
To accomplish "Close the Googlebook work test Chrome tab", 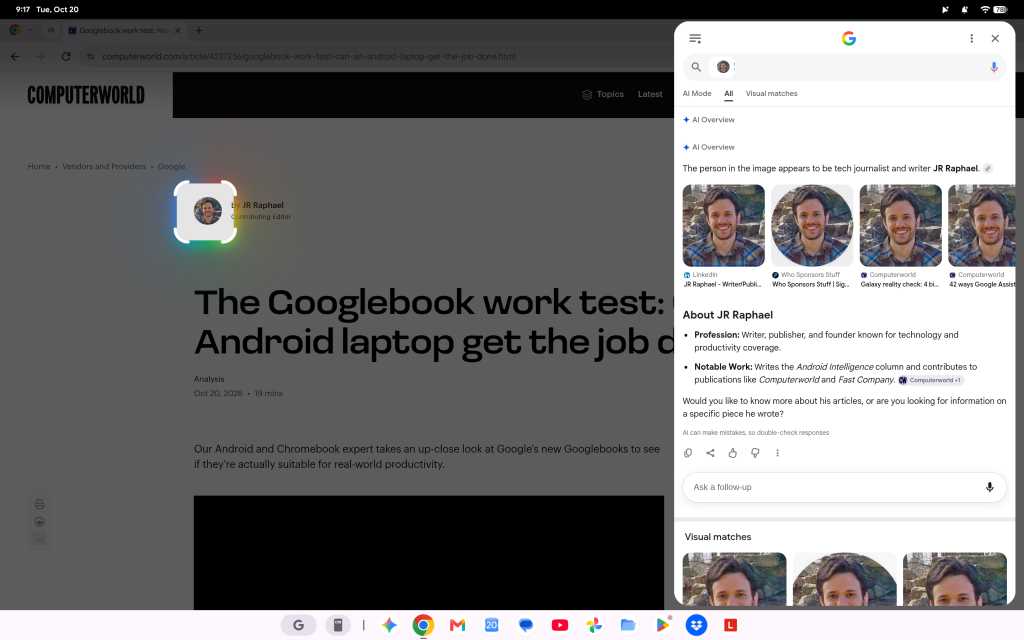I will pyautogui.click(x=178, y=30).
